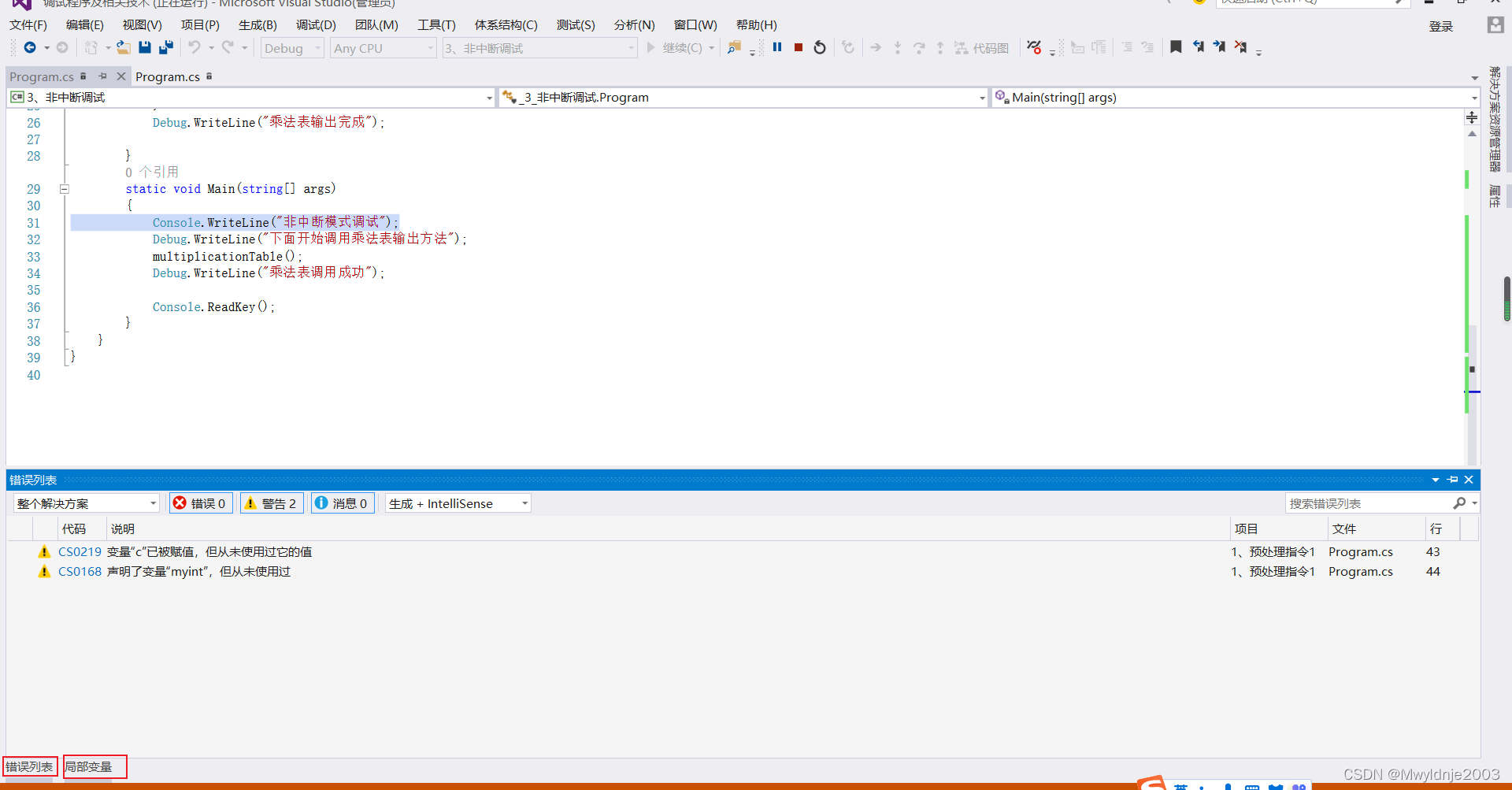Open 编辑(E) menu

click(x=85, y=25)
